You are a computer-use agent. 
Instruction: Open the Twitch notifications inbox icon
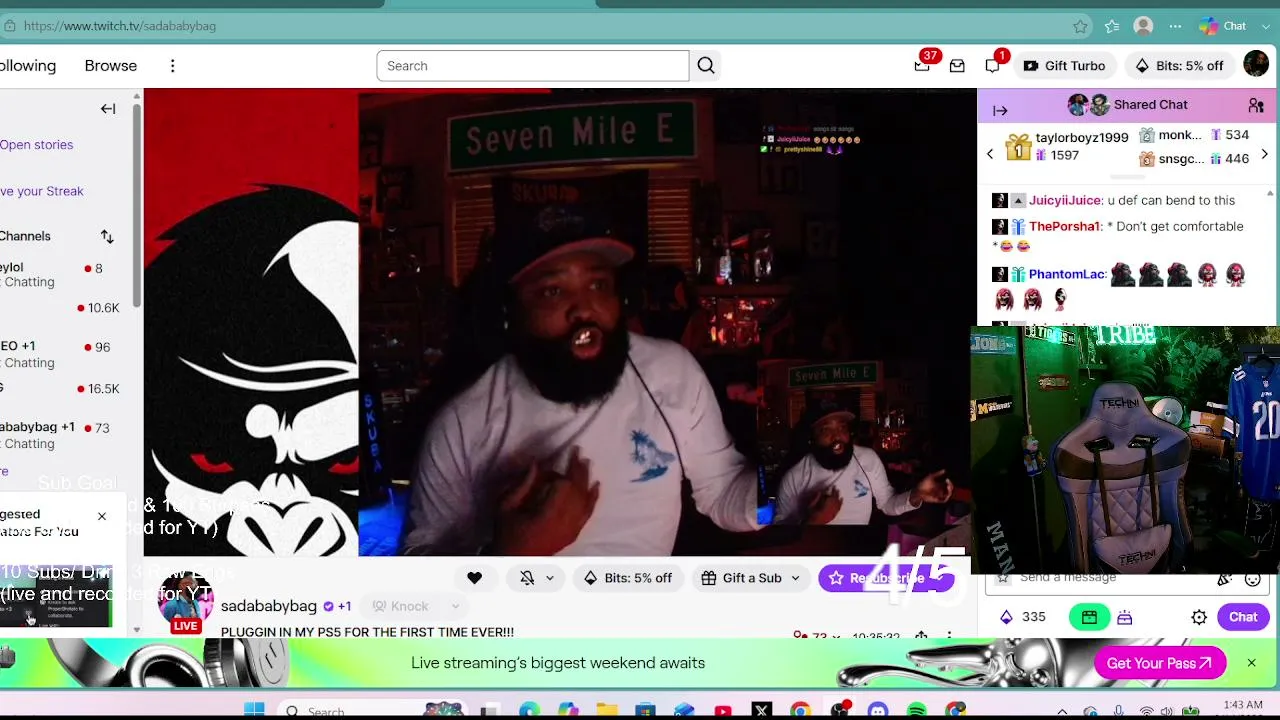957,66
